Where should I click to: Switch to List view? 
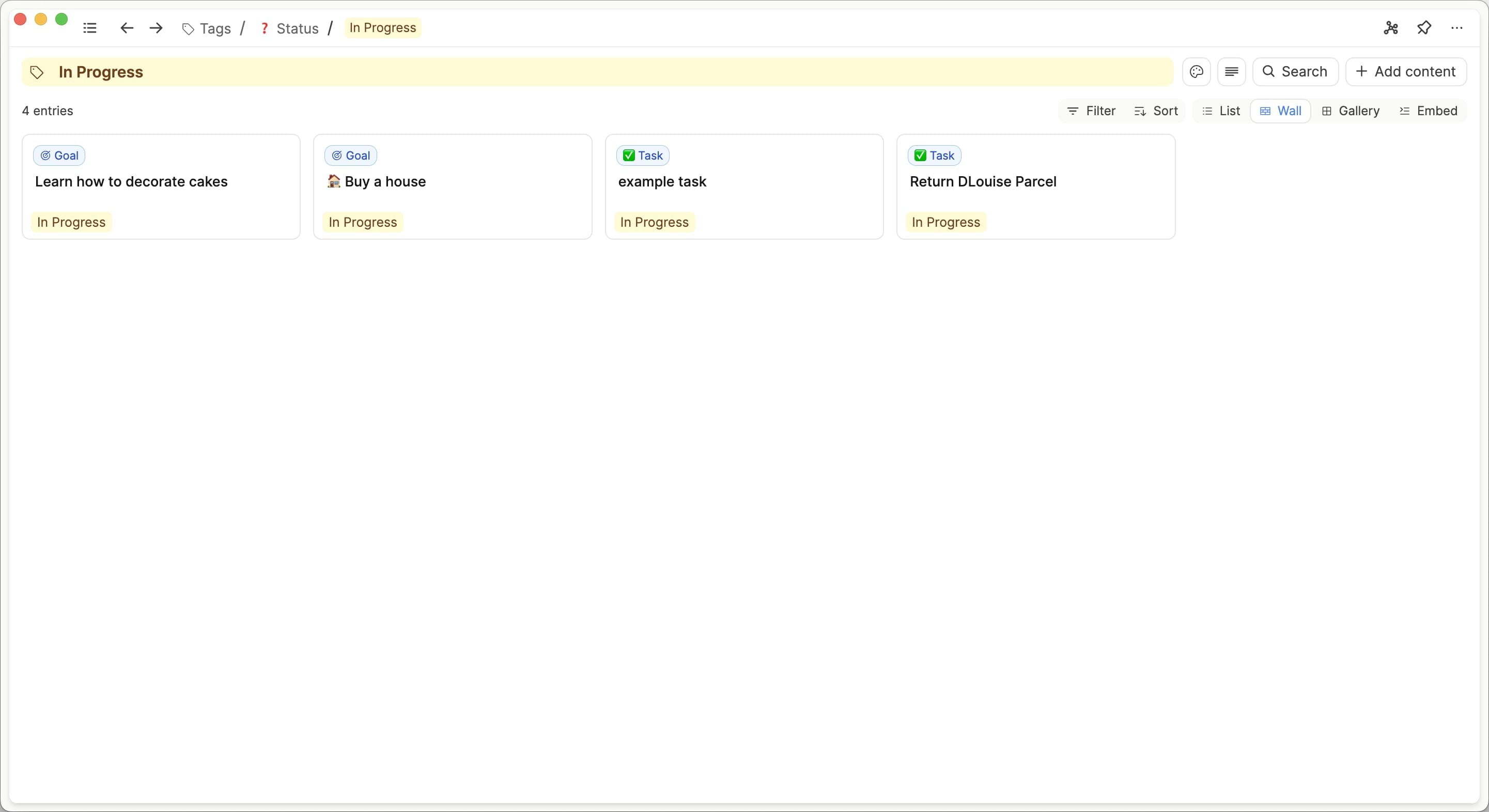[x=1221, y=111]
